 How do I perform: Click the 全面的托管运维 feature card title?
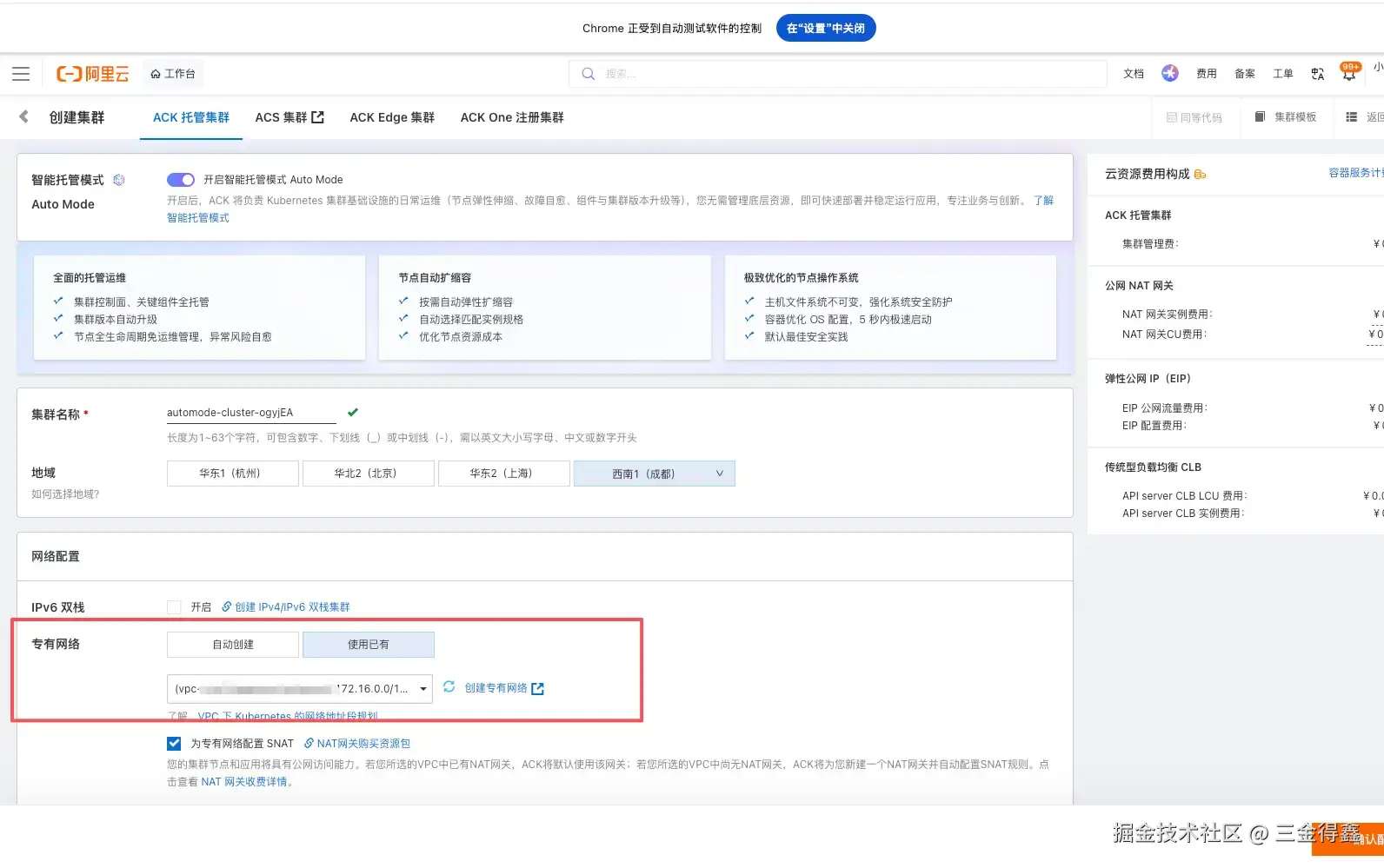point(90,278)
